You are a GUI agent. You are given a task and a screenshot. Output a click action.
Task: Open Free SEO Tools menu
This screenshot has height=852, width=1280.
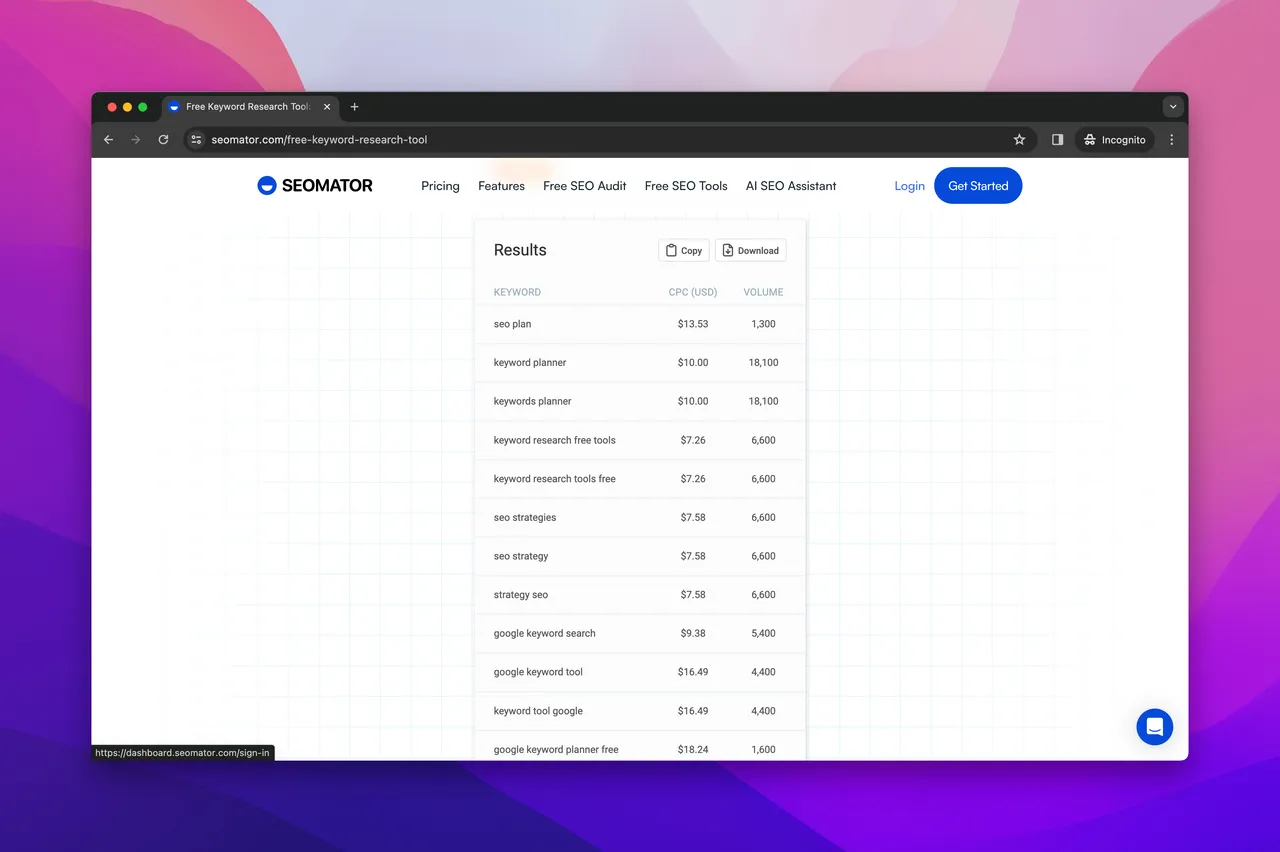(686, 186)
